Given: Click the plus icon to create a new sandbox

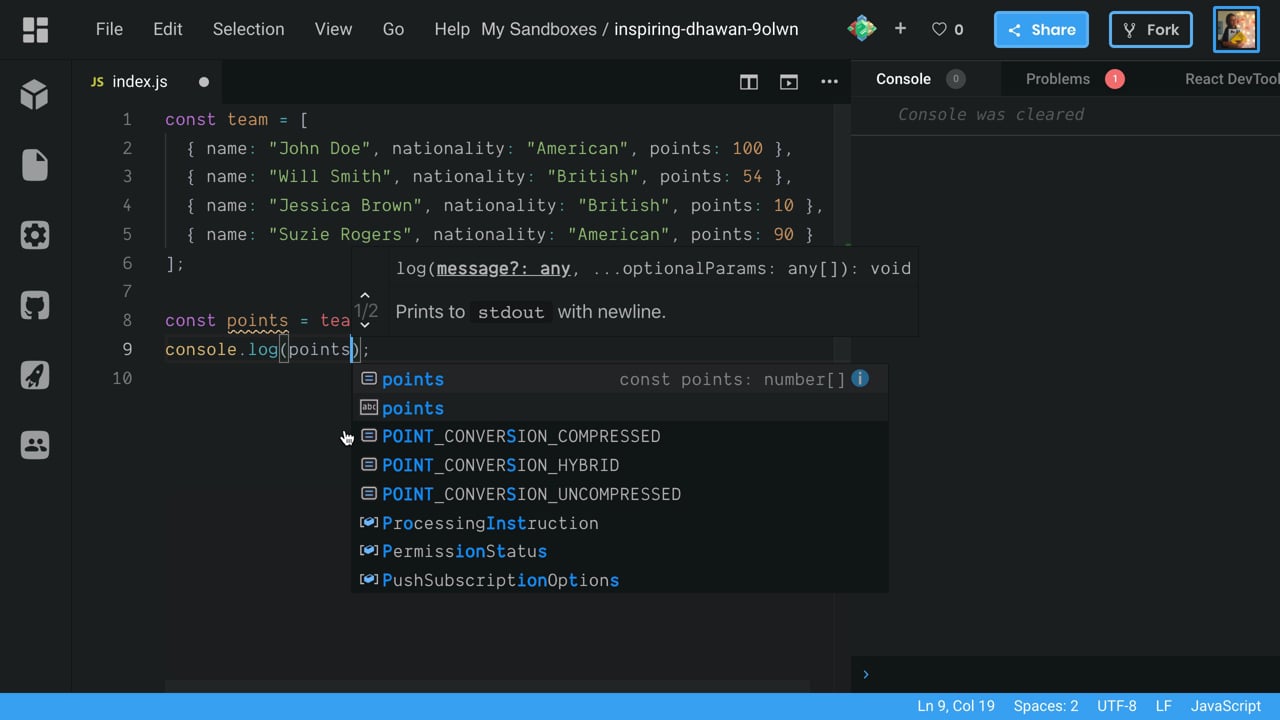Looking at the screenshot, I should [x=900, y=29].
